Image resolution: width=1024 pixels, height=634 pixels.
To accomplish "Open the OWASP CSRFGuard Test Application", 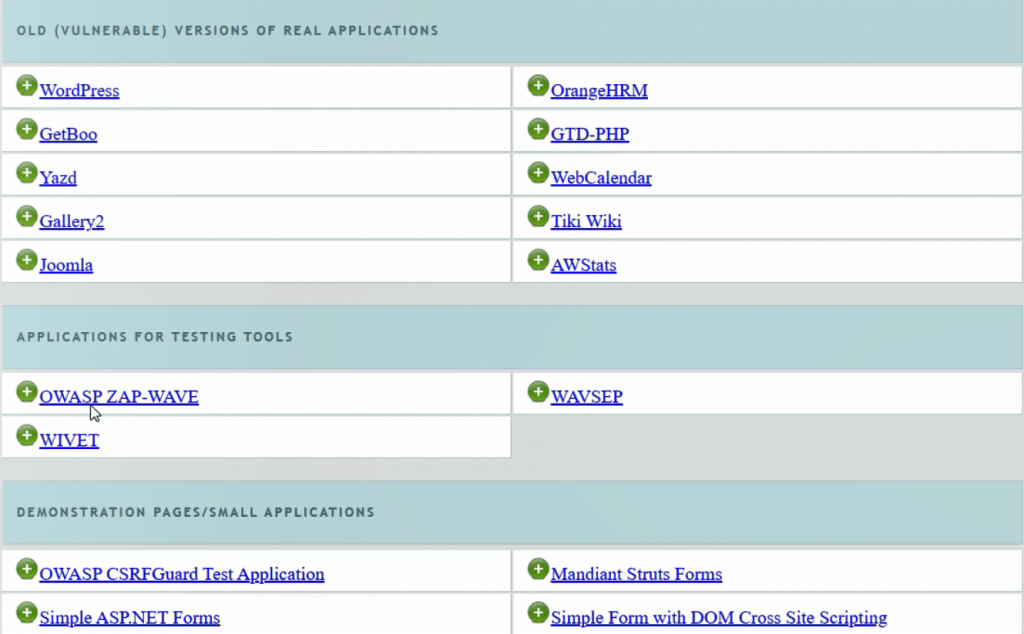I will [x=181, y=574].
